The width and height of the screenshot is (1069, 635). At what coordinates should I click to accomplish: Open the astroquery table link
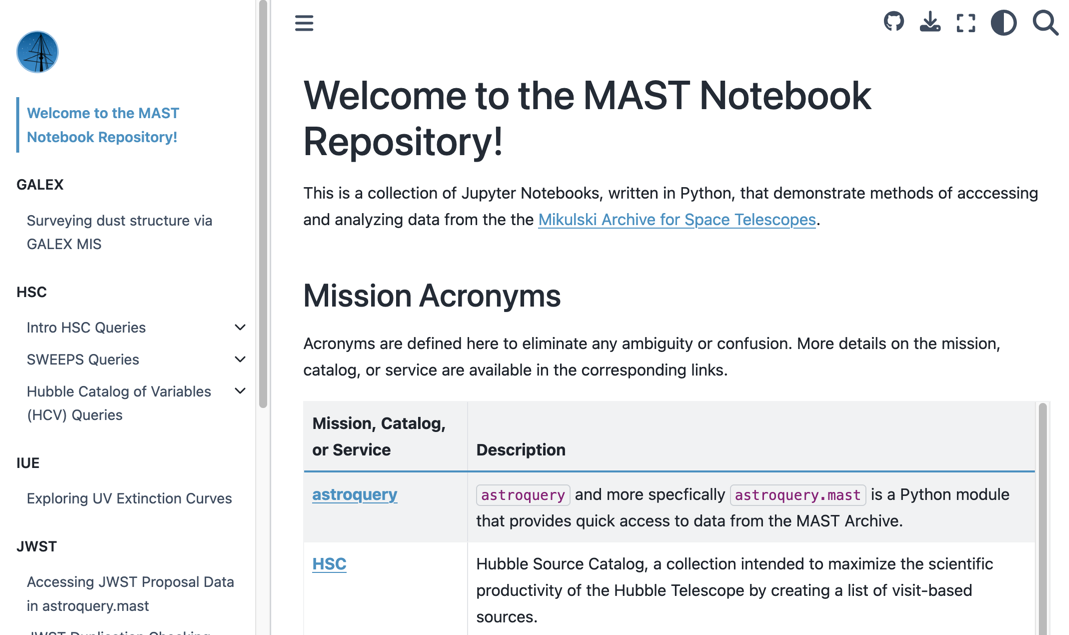coord(355,494)
